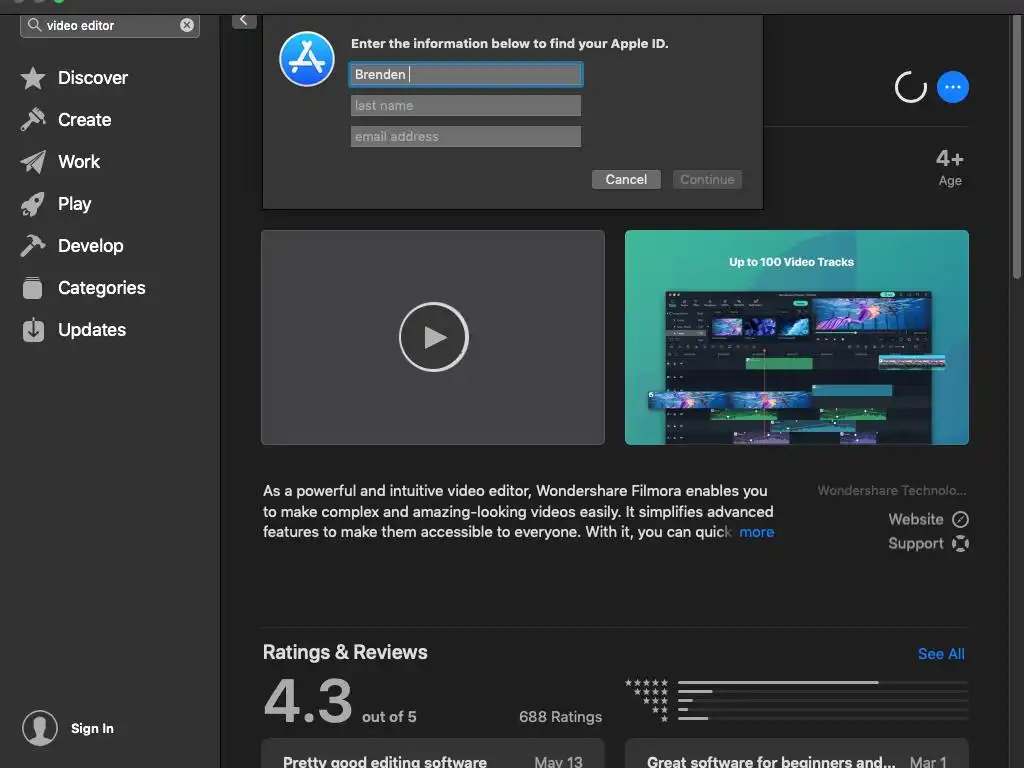
Task: Click the vertical scrollbar
Action: pyautogui.click(x=1016, y=147)
